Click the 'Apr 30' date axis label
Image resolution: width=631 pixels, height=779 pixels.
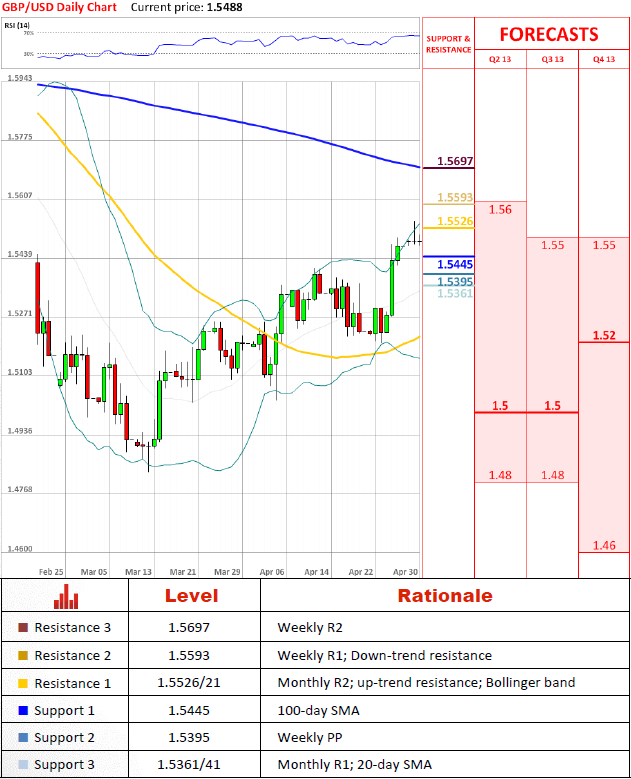(405, 572)
